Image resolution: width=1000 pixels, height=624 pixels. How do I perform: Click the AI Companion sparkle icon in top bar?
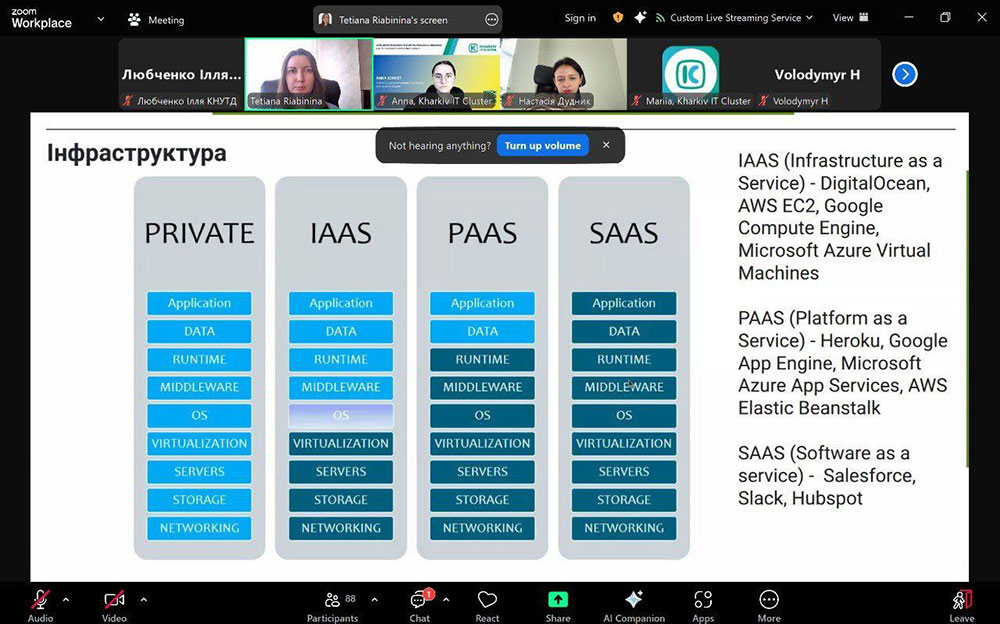point(640,18)
